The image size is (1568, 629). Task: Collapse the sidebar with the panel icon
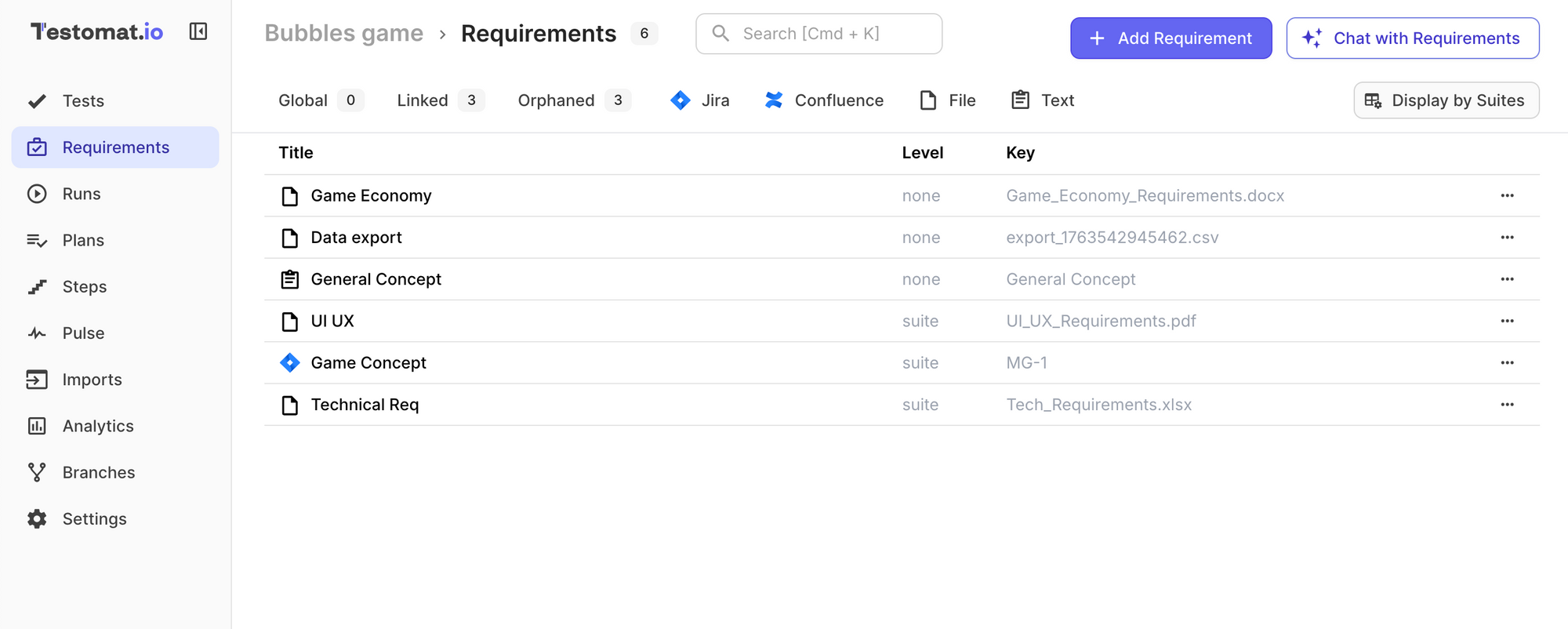198,31
